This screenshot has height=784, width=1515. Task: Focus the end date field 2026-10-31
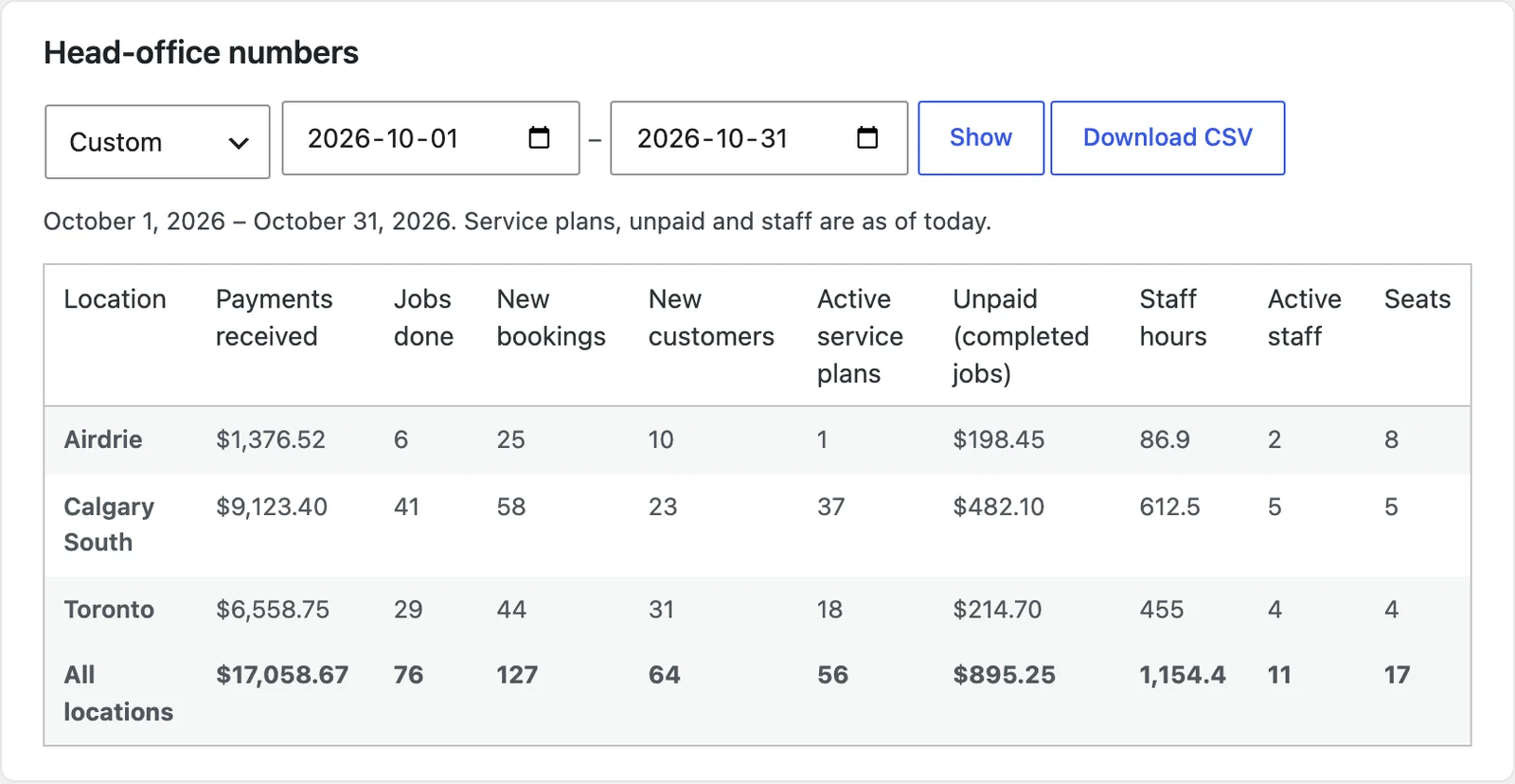(759, 138)
